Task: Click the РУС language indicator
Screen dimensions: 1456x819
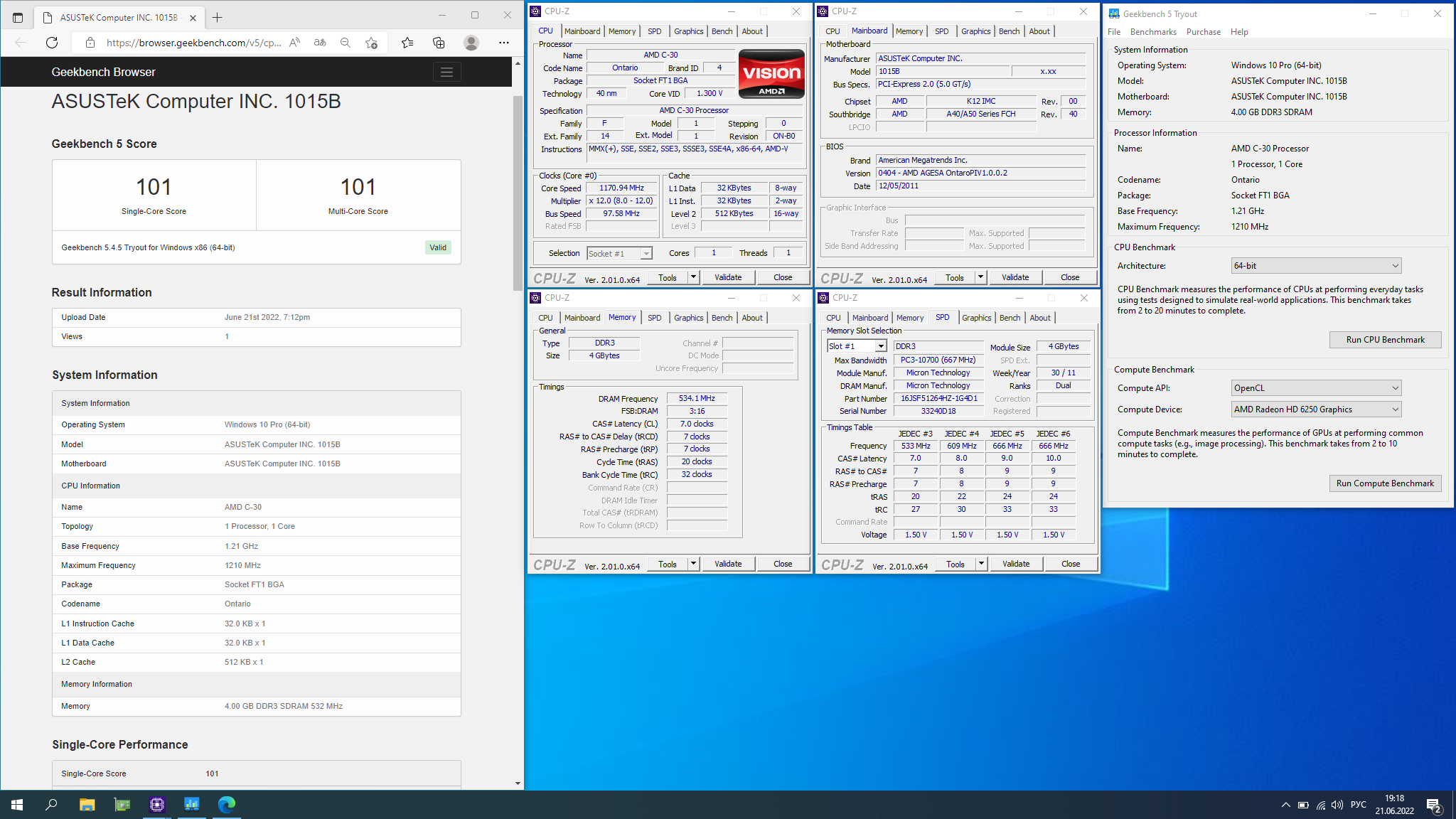Action: click(x=1358, y=805)
